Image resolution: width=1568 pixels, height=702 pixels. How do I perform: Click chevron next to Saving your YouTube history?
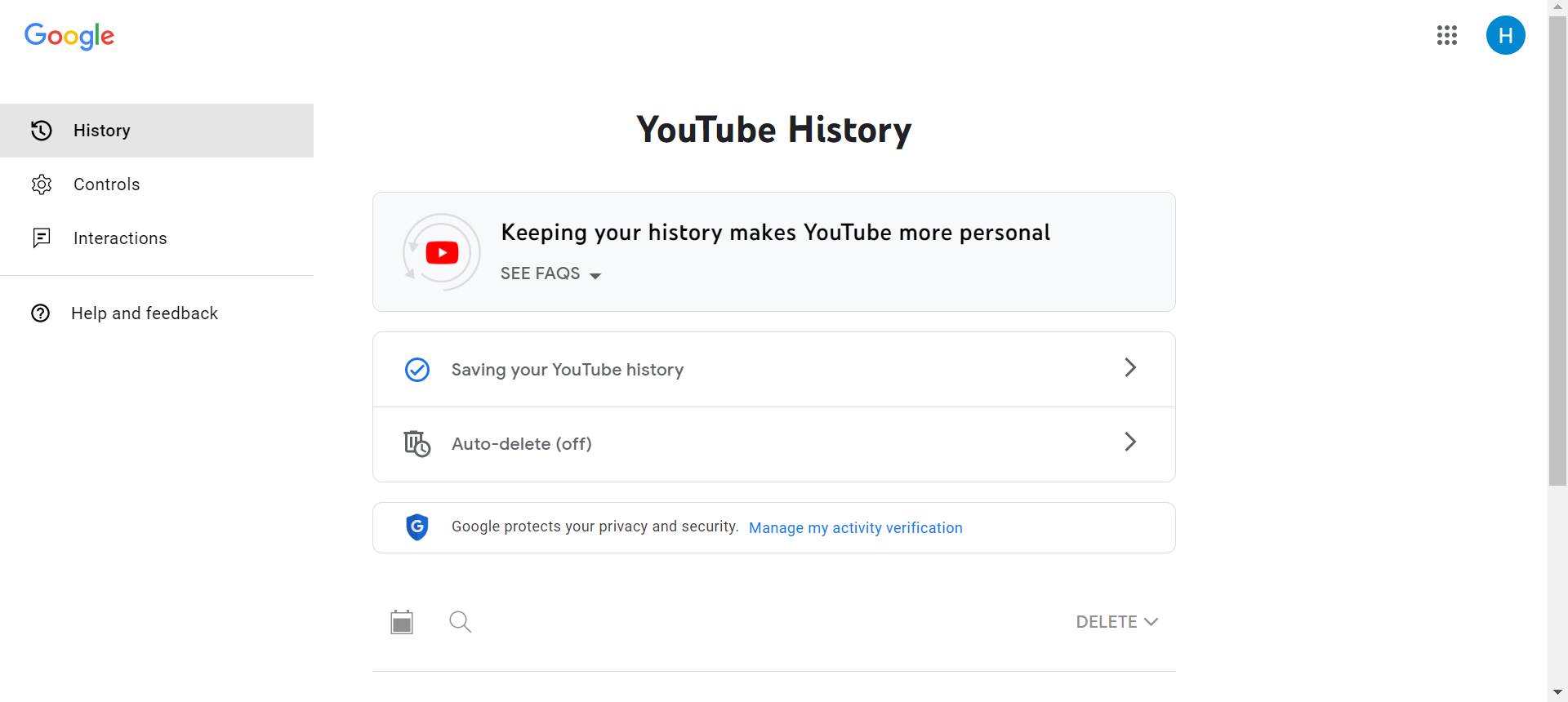click(1130, 367)
